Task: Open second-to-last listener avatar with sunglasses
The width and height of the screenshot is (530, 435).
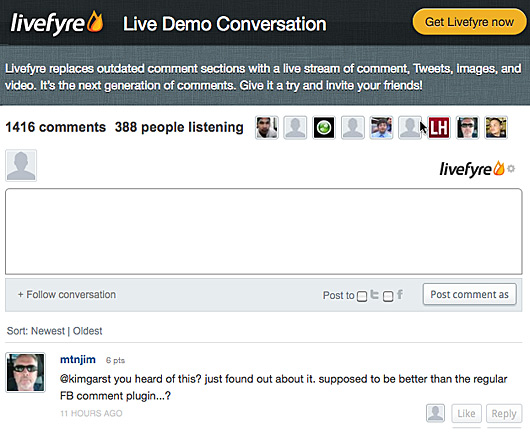Action: pos(467,127)
